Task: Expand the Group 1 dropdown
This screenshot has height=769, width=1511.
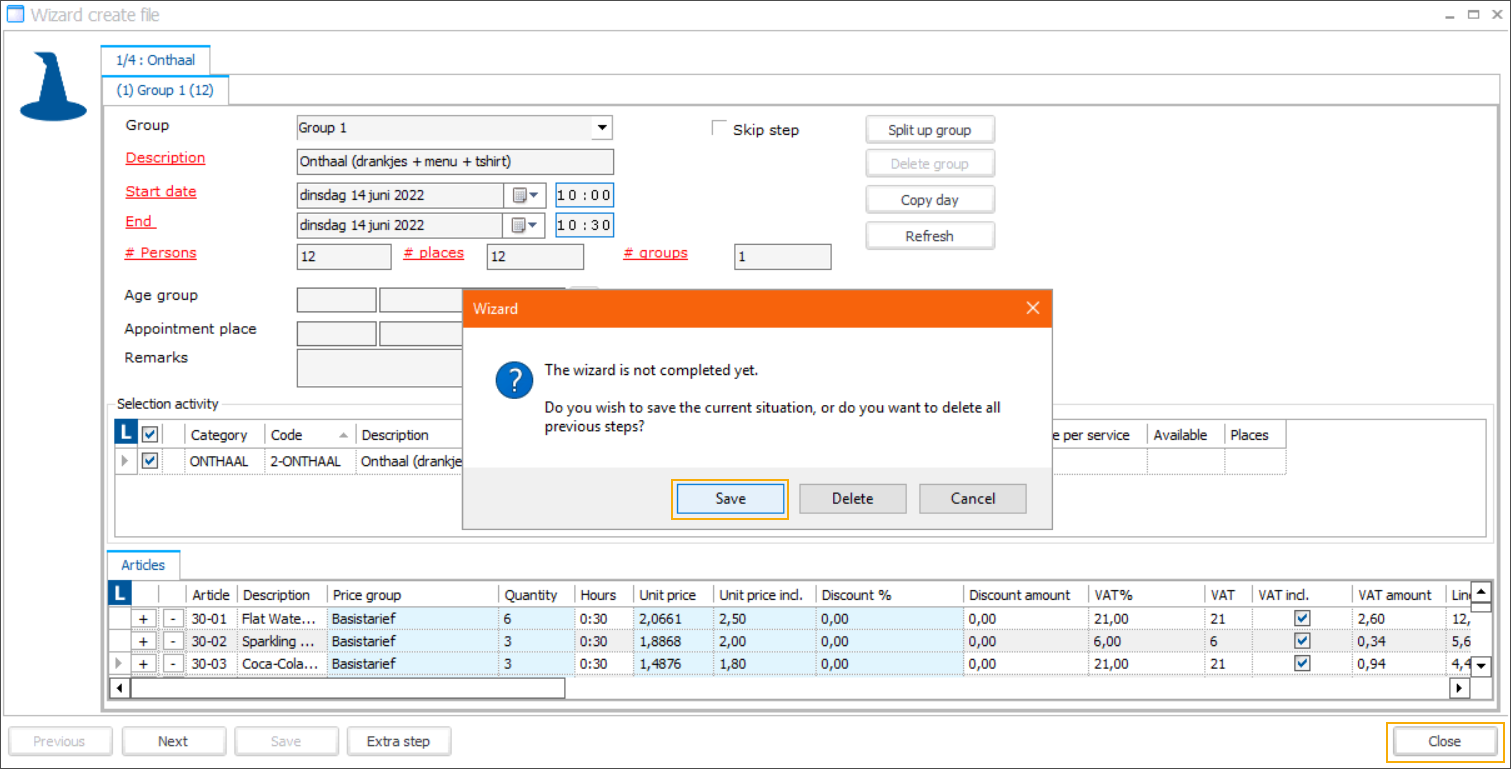Action: pyautogui.click(x=601, y=128)
